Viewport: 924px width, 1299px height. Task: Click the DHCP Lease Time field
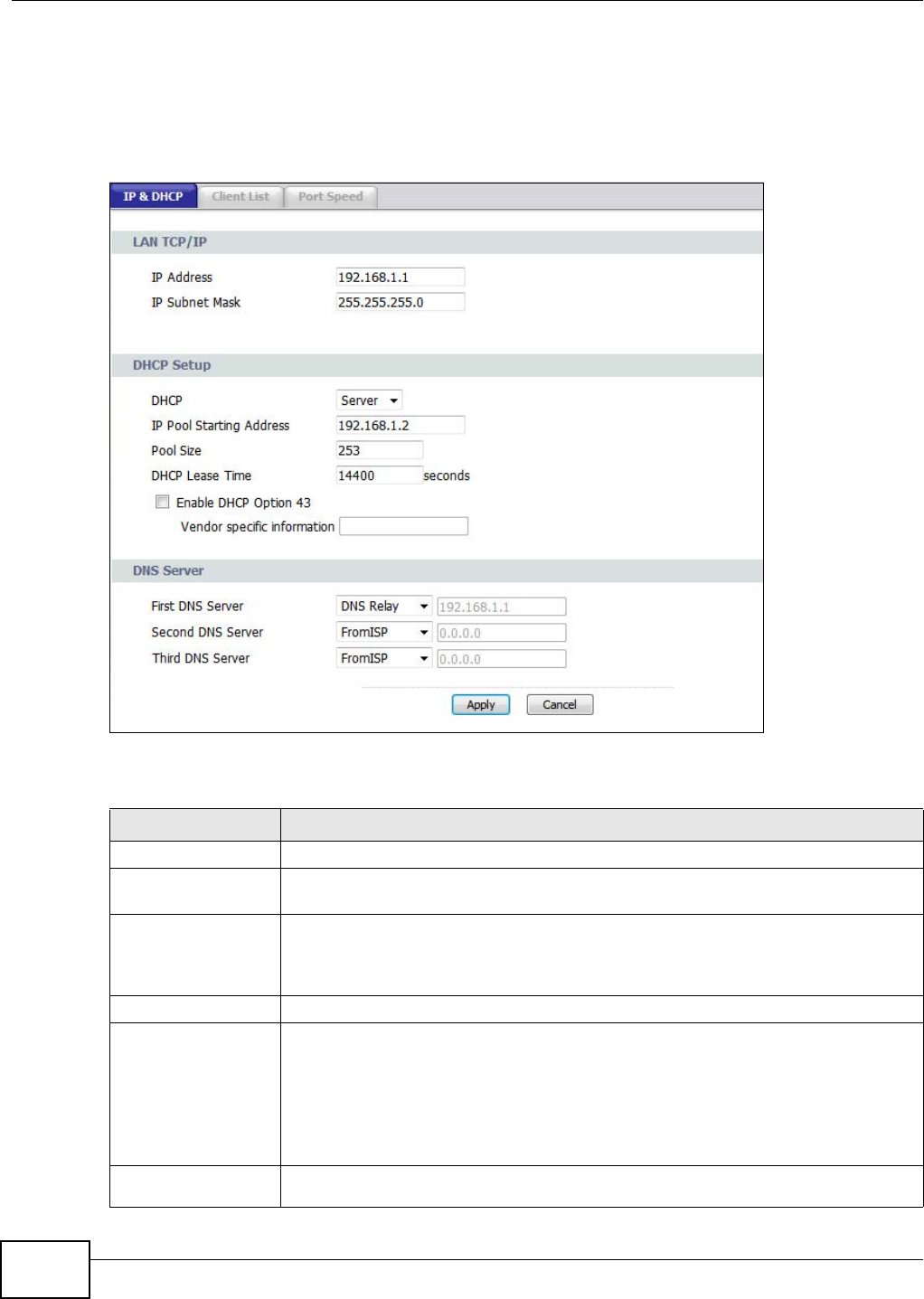[x=379, y=475]
